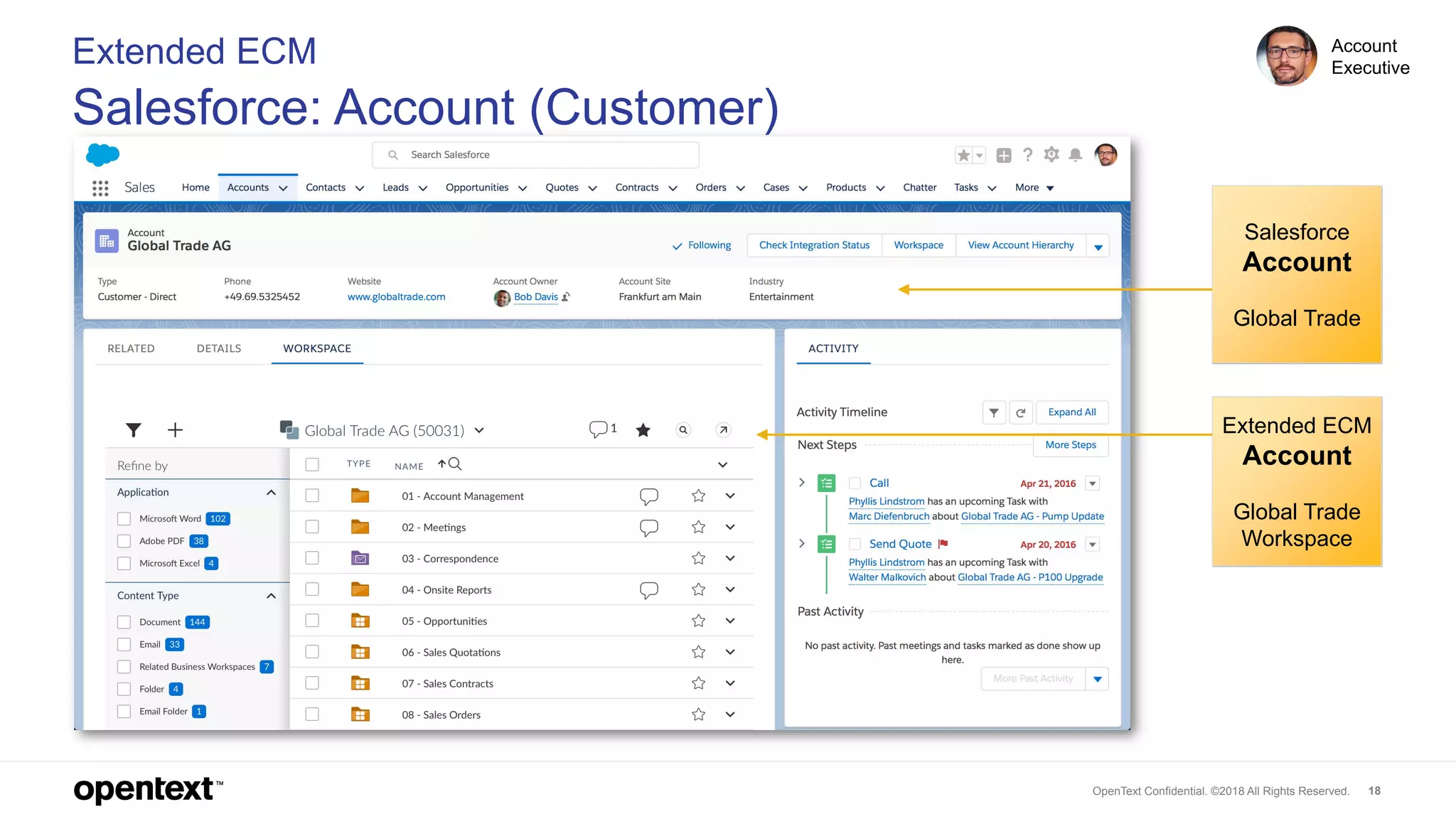Image resolution: width=1456 pixels, height=819 pixels.
Task: Favorite the 05 - Opportunities star
Action: 699,621
